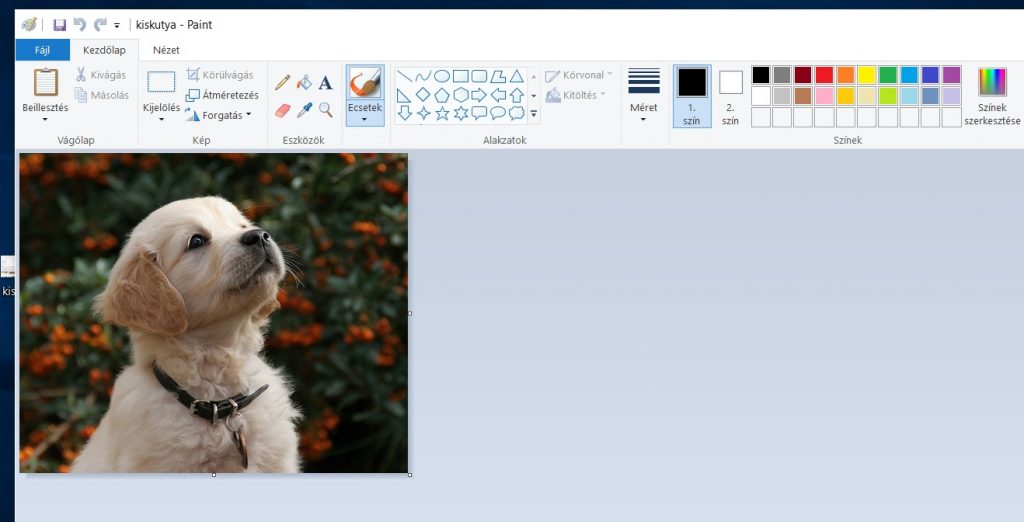1024x522 pixels.
Task: Choose the Fill with color bucket tool
Action: 304,82
